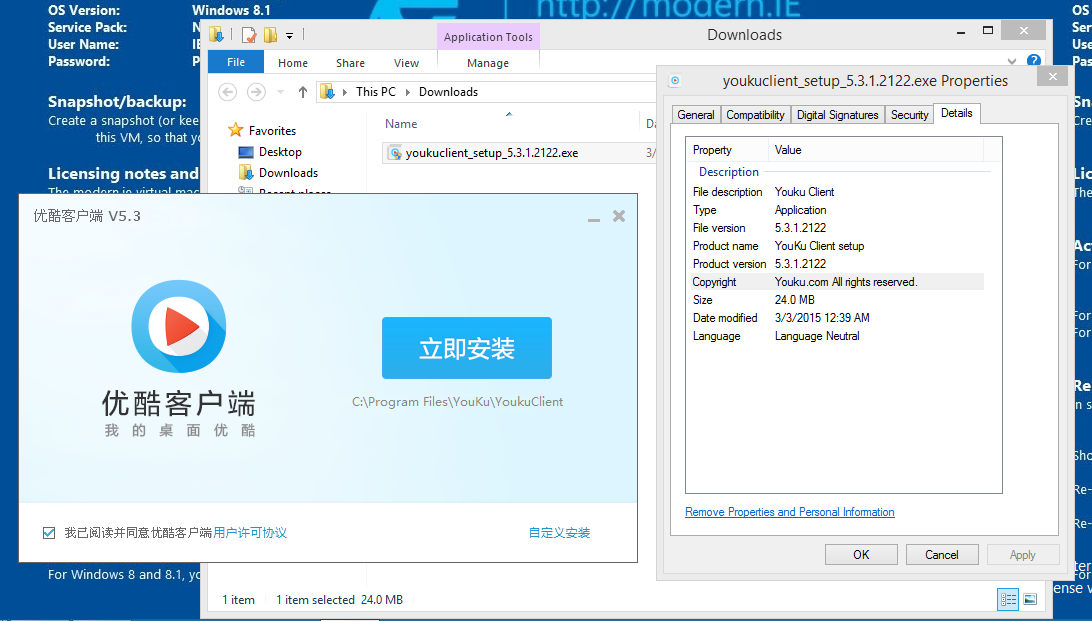
Task: Click the Value column header
Action: coord(788,150)
